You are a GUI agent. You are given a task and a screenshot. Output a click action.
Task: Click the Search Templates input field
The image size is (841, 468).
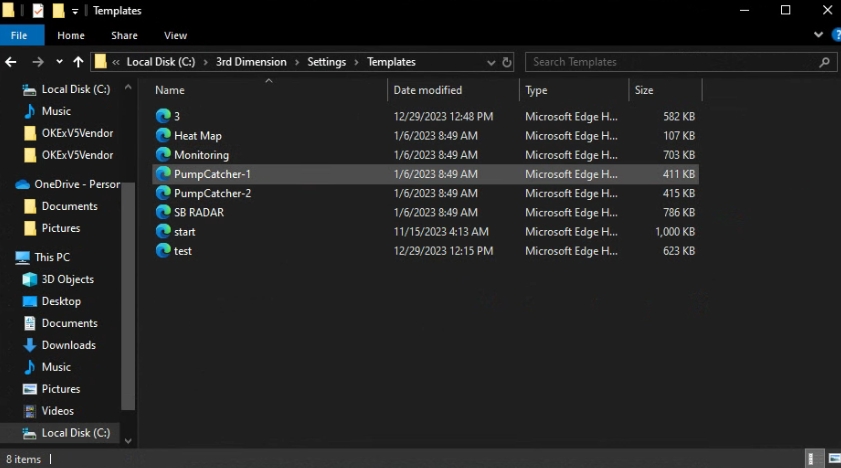pos(670,62)
